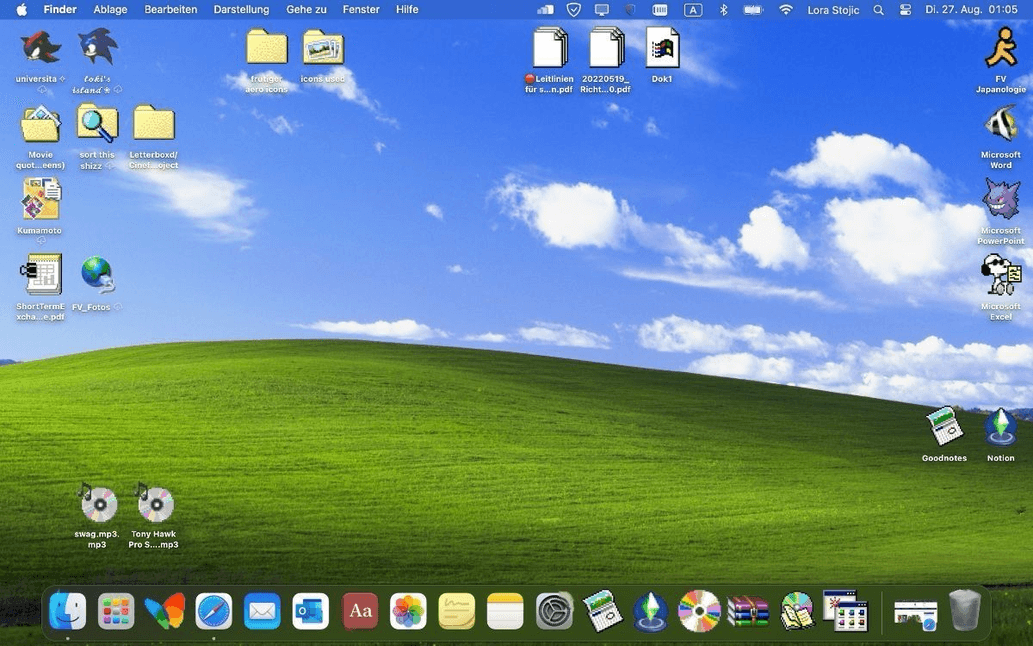
Task: Open Goodnotes from the desktop
Action: [x=944, y=427]
